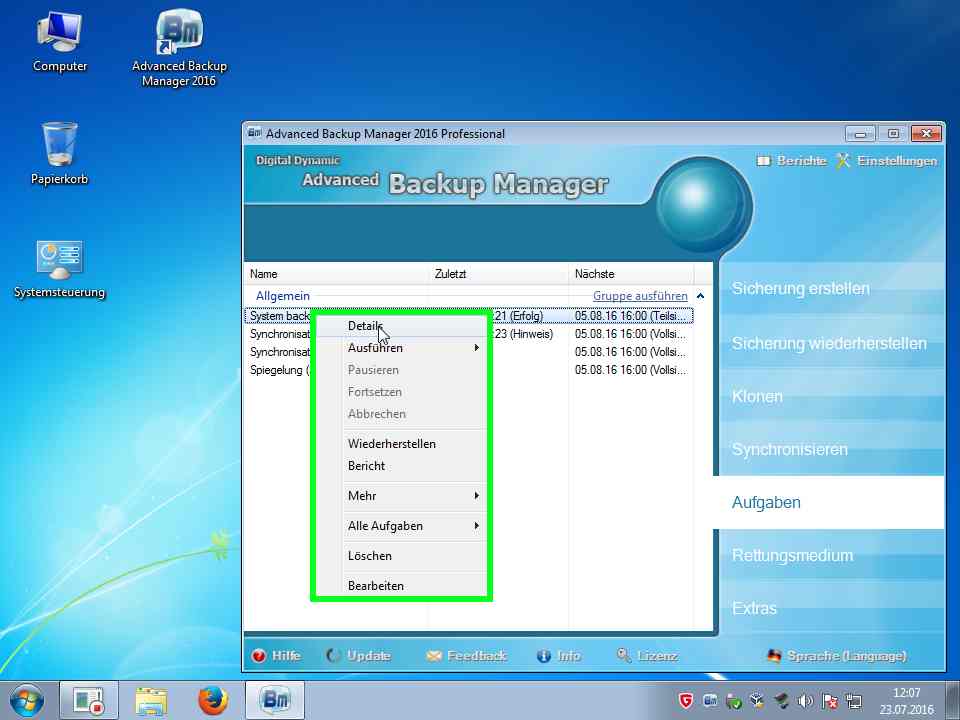The width and height of the screenshot is (960, 720).
Task: Click the first pinned taskbar program icon
Action: click(89, 700)
